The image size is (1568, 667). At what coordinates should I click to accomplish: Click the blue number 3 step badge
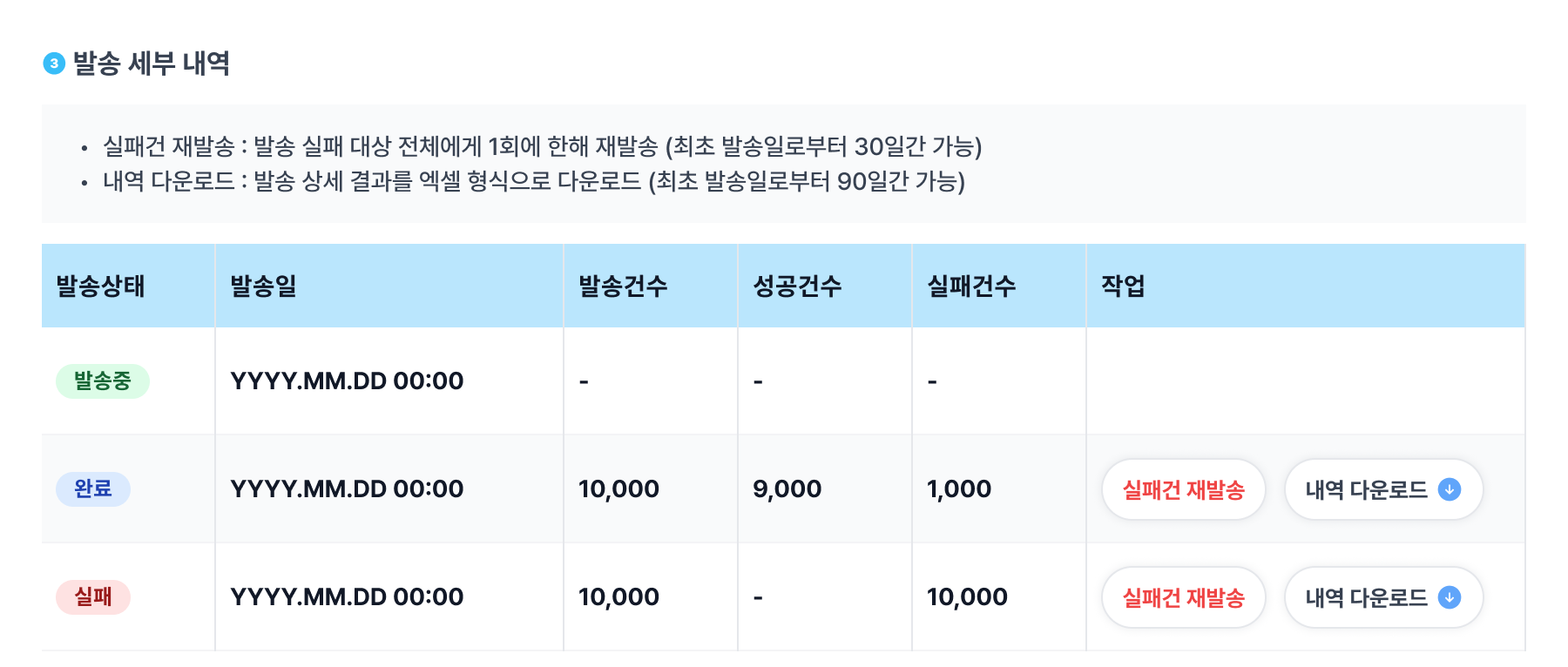[54, 64]
